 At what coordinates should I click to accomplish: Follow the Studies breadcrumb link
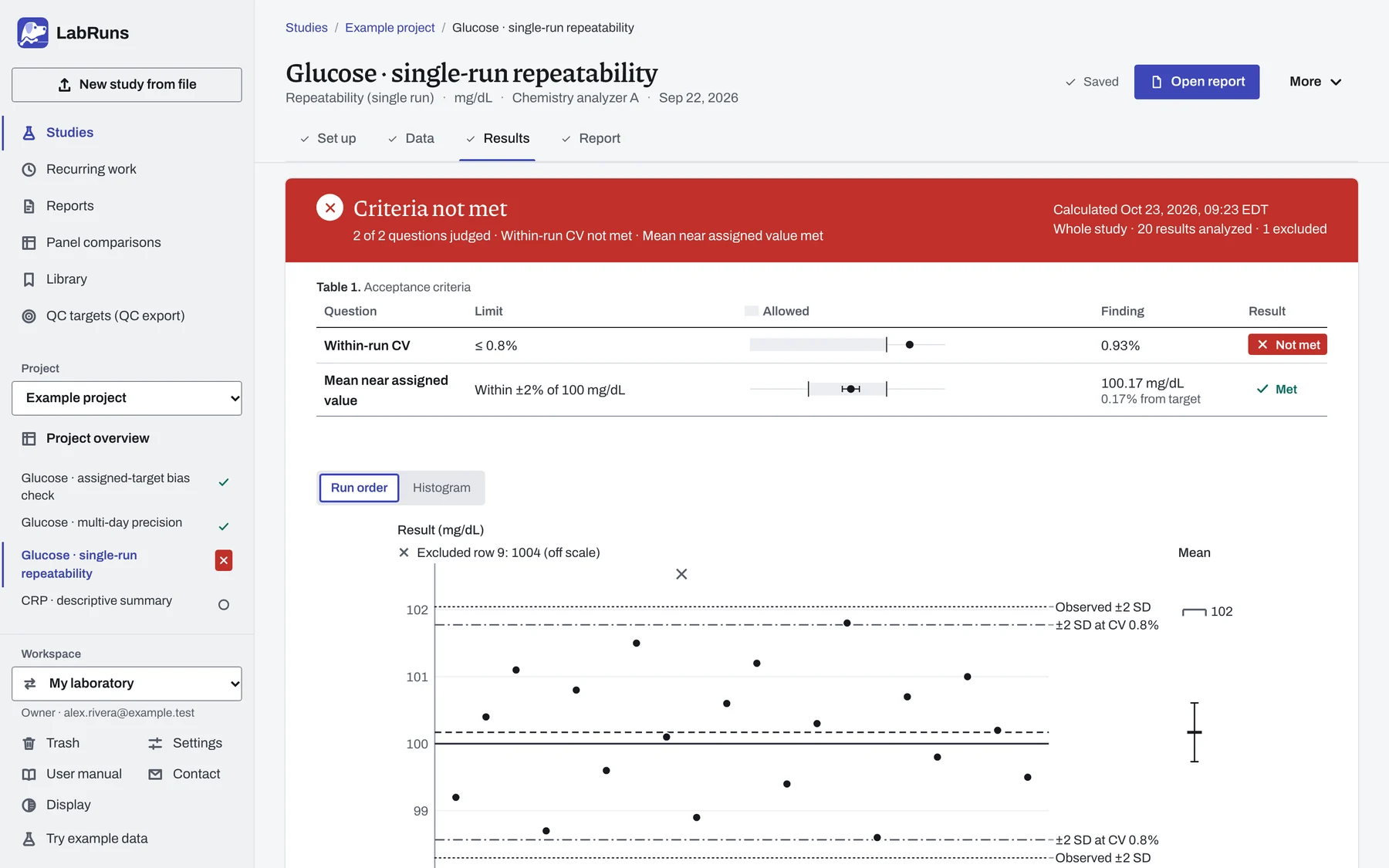[306, 28]
